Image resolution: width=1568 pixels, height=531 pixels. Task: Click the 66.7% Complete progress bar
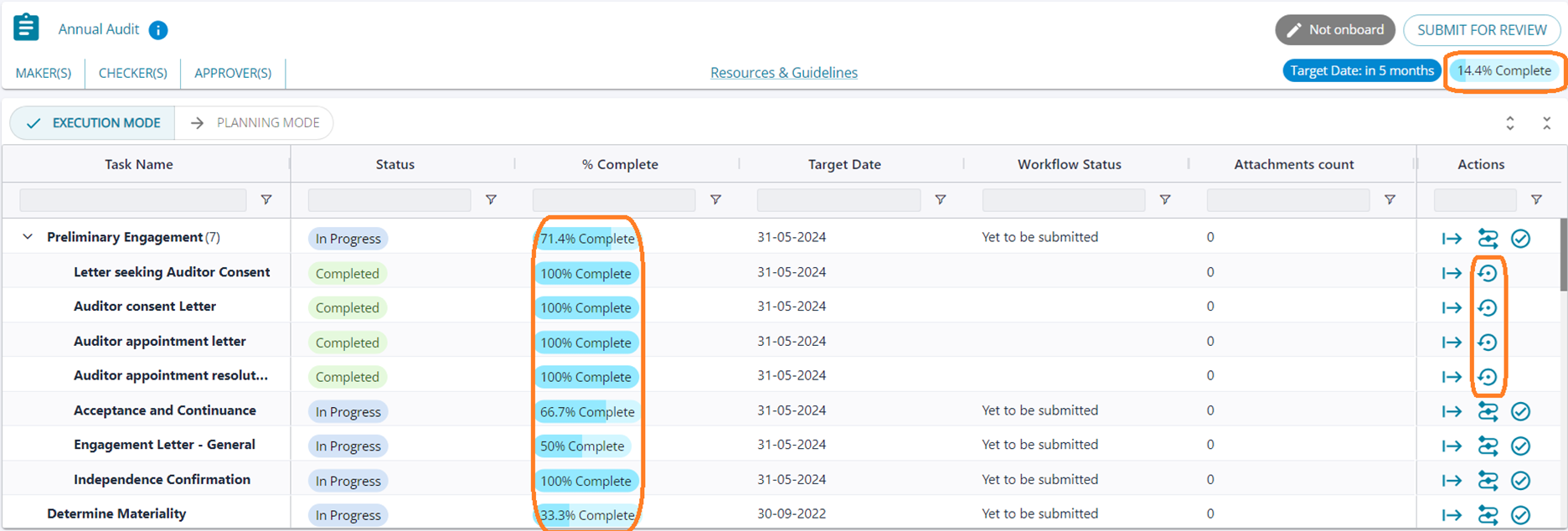[x=586, y=411]
